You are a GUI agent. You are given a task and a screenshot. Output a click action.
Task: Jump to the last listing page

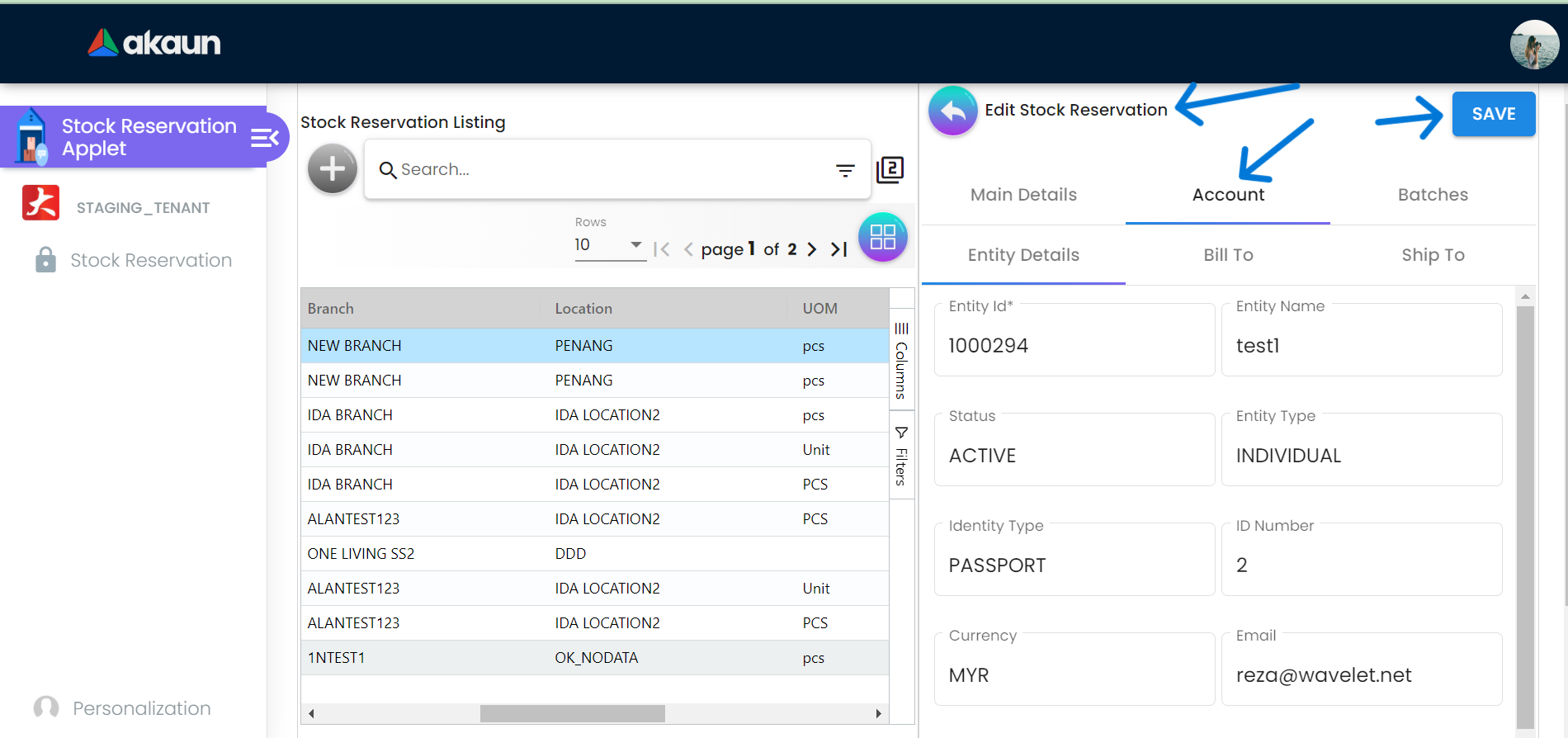tap(838, 249)
